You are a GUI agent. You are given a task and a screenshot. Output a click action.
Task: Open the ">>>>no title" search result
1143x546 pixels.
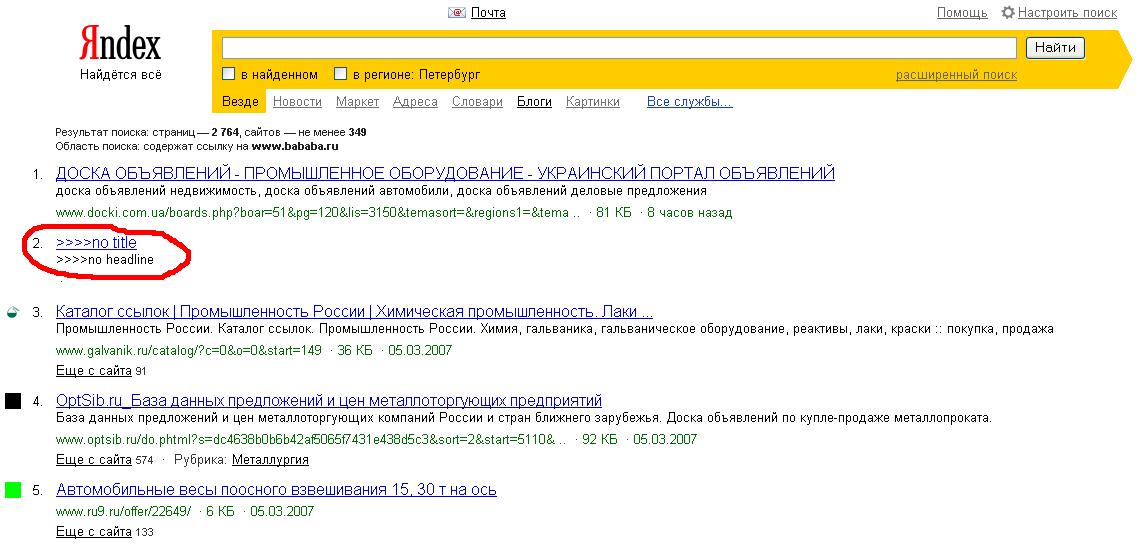coord(97,243)
